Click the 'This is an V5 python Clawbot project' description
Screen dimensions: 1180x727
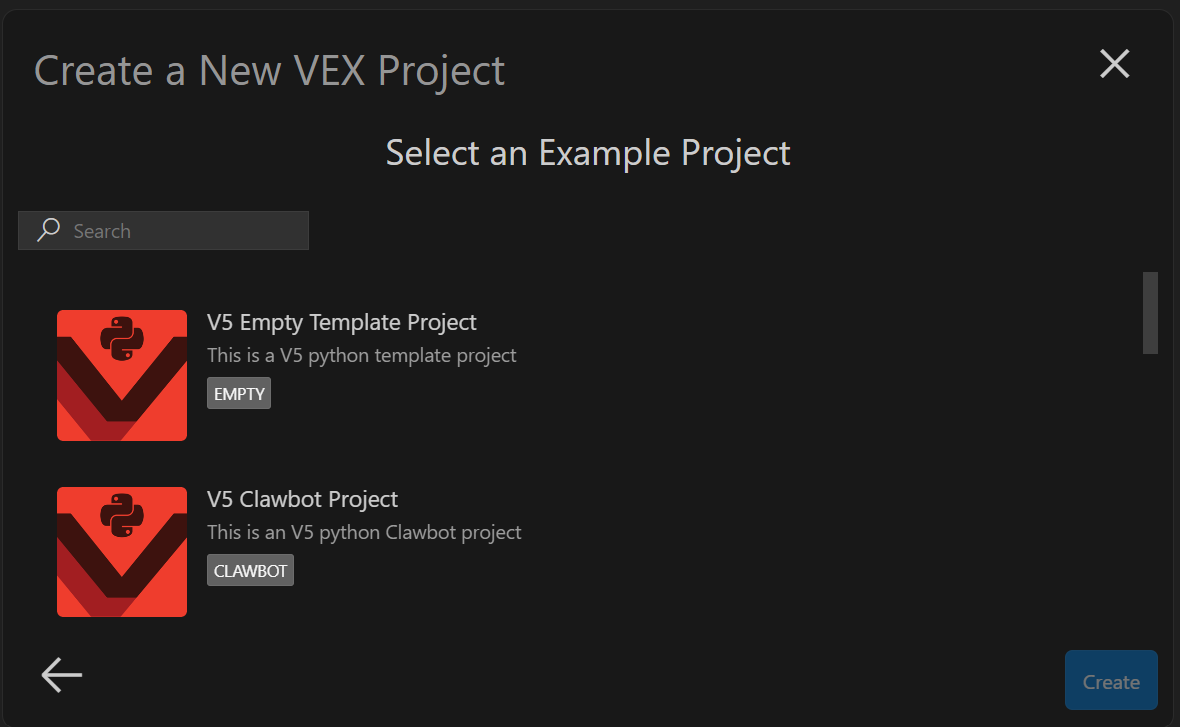coord(364,532)
